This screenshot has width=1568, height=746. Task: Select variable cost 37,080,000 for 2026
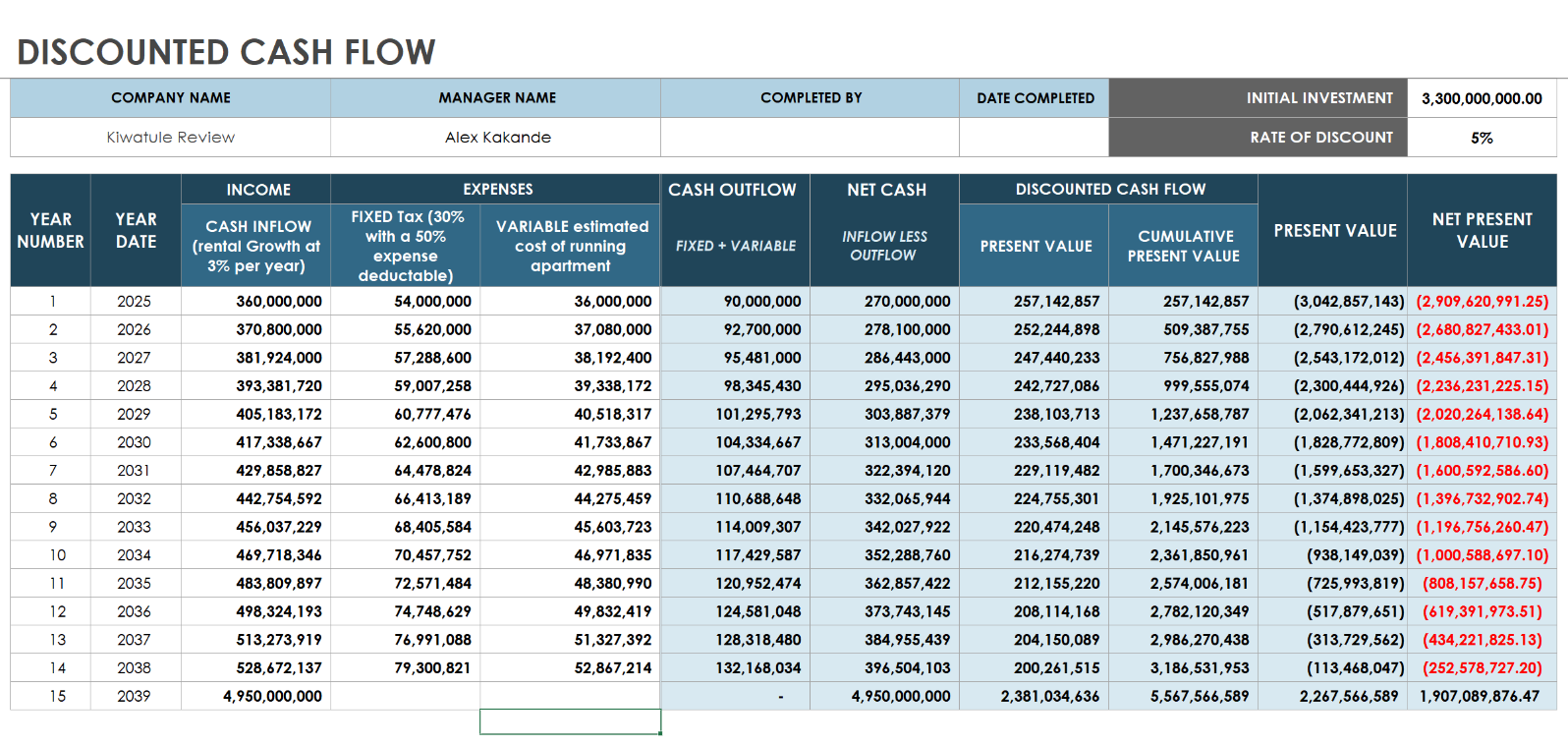pos(571,330)
